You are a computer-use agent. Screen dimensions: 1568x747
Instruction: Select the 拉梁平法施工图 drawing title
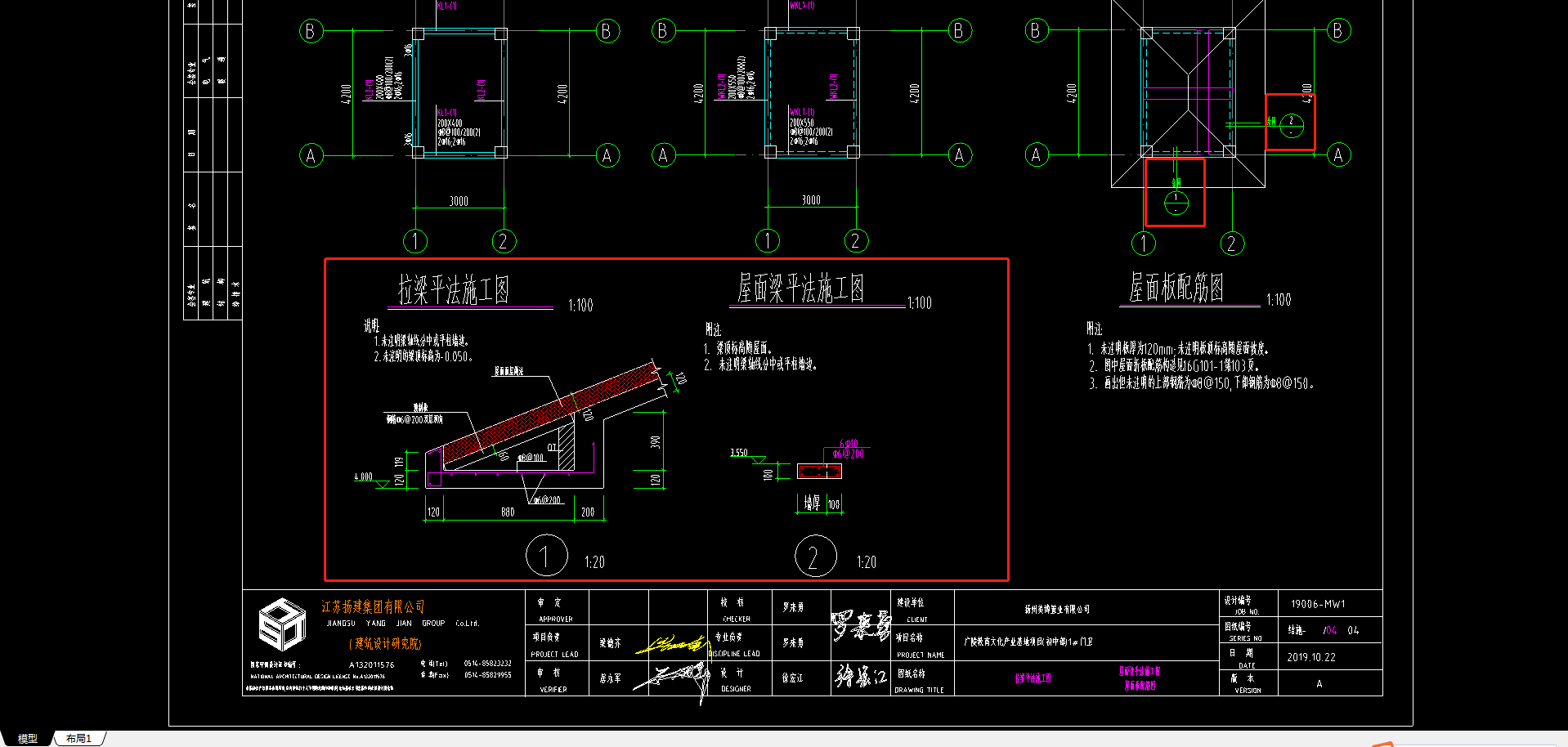tap(454, 289)
